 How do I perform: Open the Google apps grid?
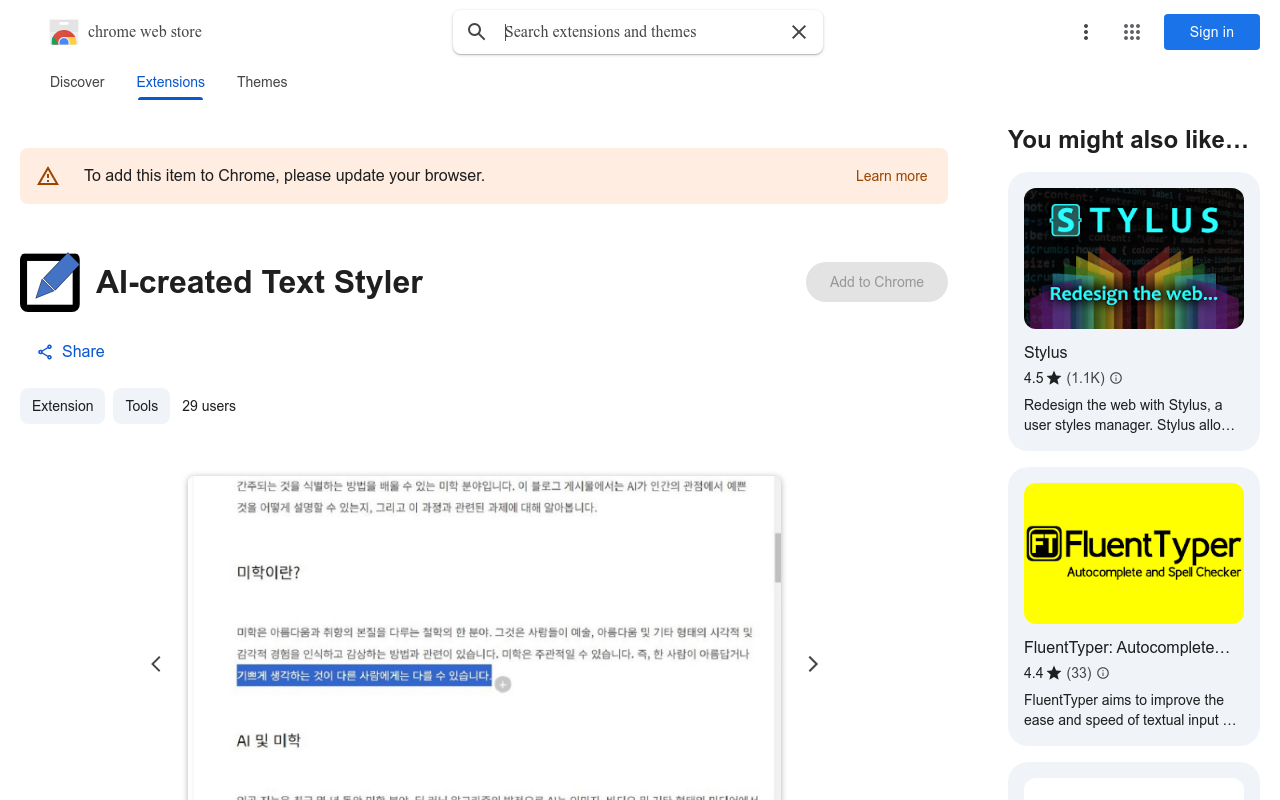point(1132,32)
